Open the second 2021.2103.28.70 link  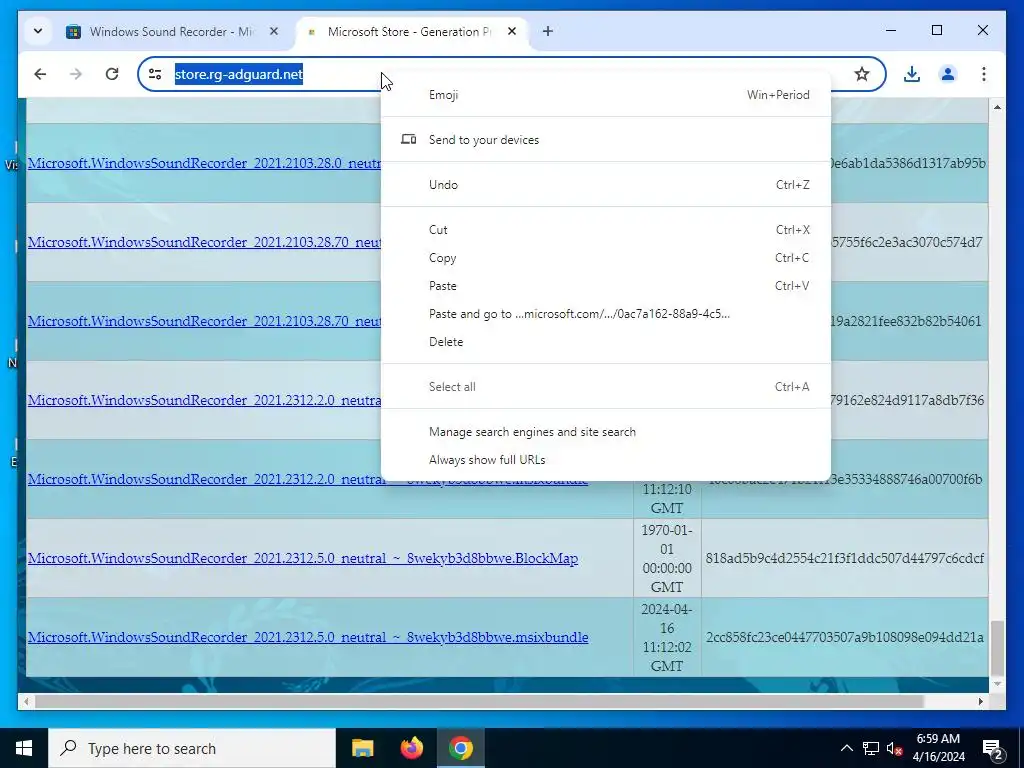coord(204,321)
